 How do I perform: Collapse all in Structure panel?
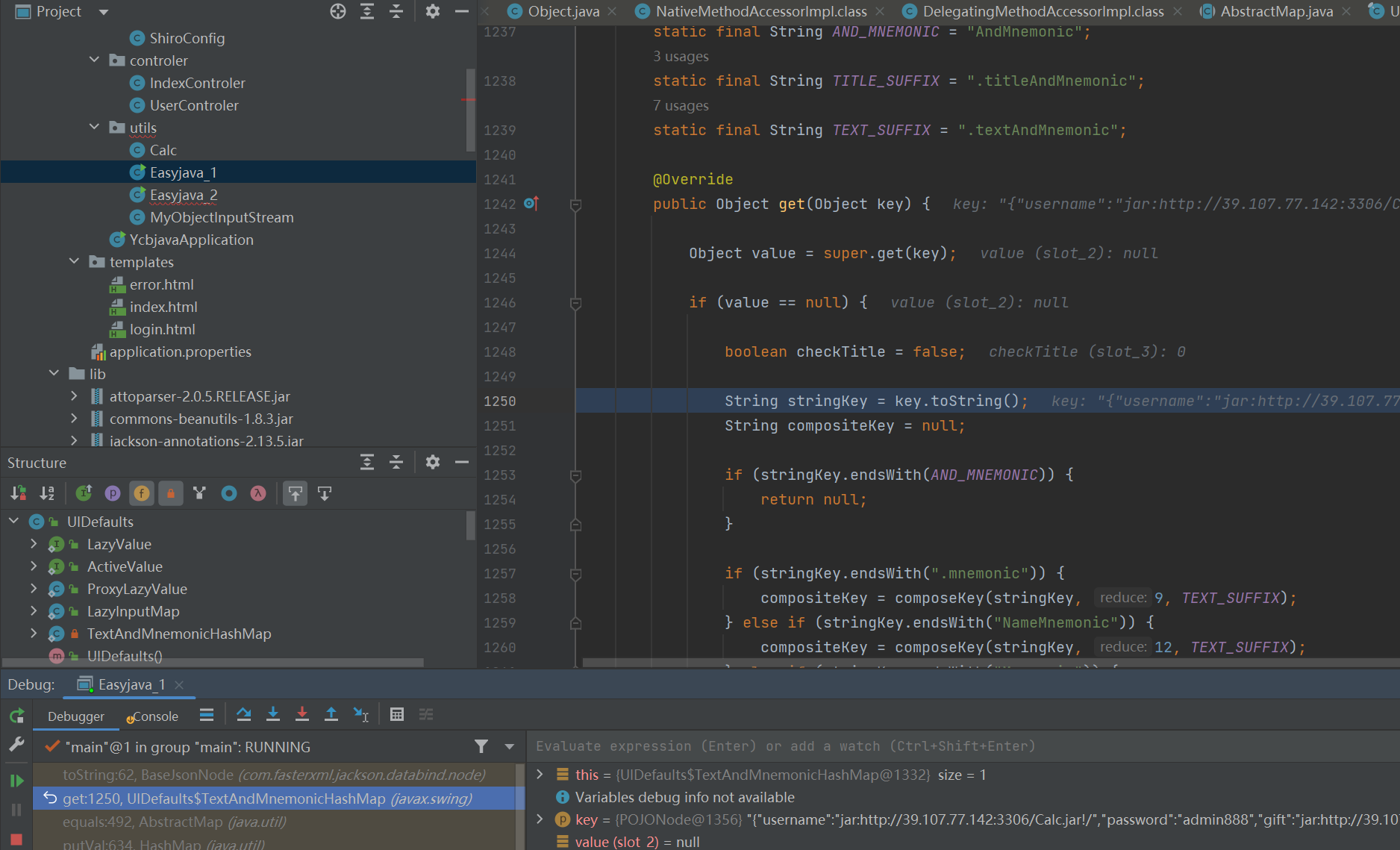pyautogui.click(x=396, y=462)
